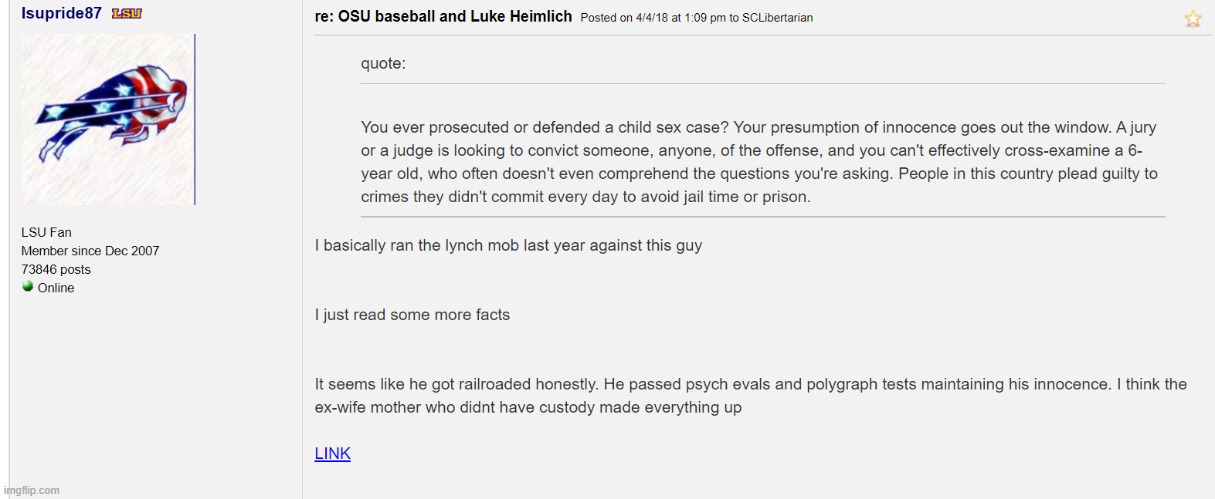Open the lsupride87 user profile name
This screenshot has height=499, width=1215.
[61, 13]
